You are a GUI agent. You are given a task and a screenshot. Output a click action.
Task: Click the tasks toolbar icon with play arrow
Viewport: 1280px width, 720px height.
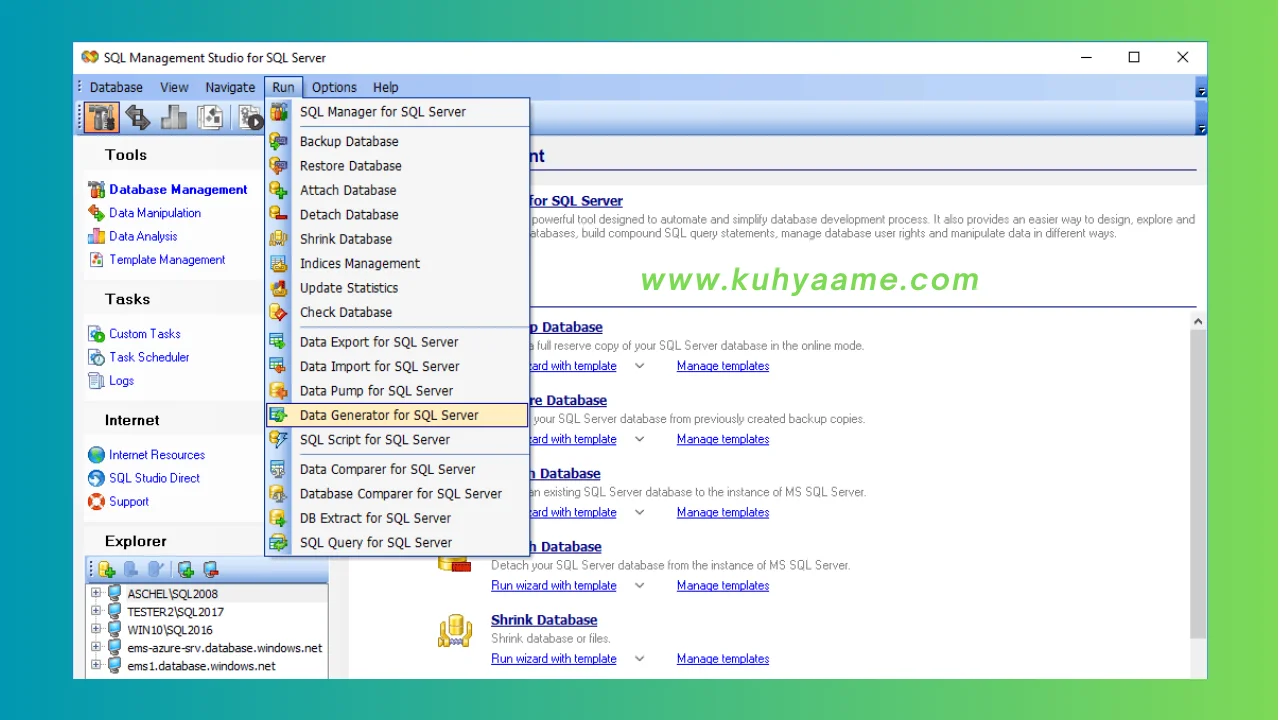coord(250,118)
